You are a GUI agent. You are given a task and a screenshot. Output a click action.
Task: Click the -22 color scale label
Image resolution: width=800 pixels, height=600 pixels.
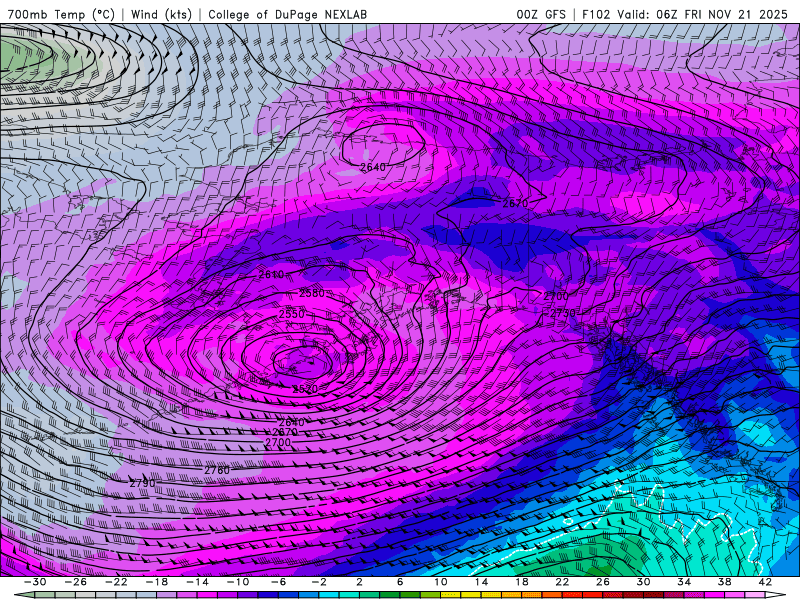[116, 582]
